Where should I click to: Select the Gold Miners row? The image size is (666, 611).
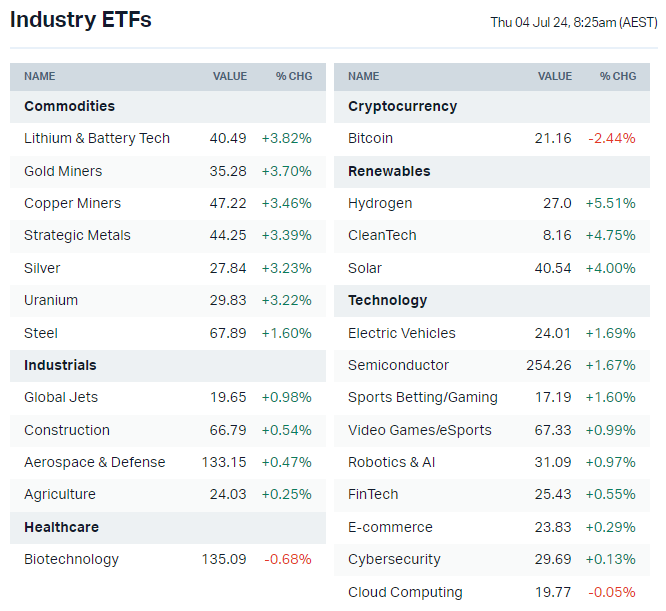pyautogui.click(x=63, y=171)
